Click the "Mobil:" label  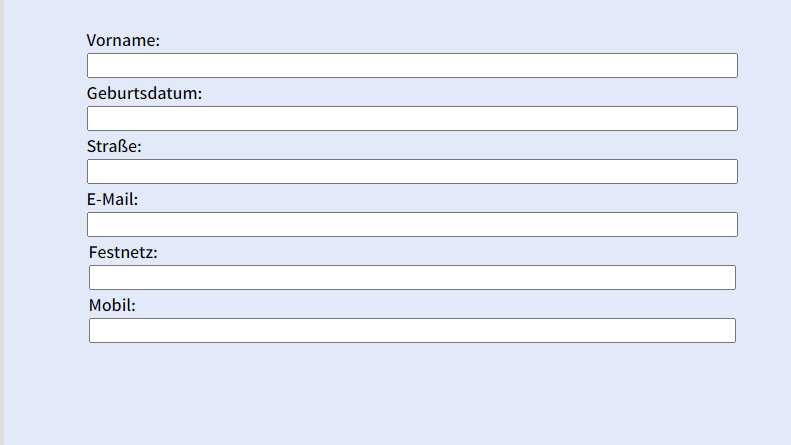tap(112, 305)
